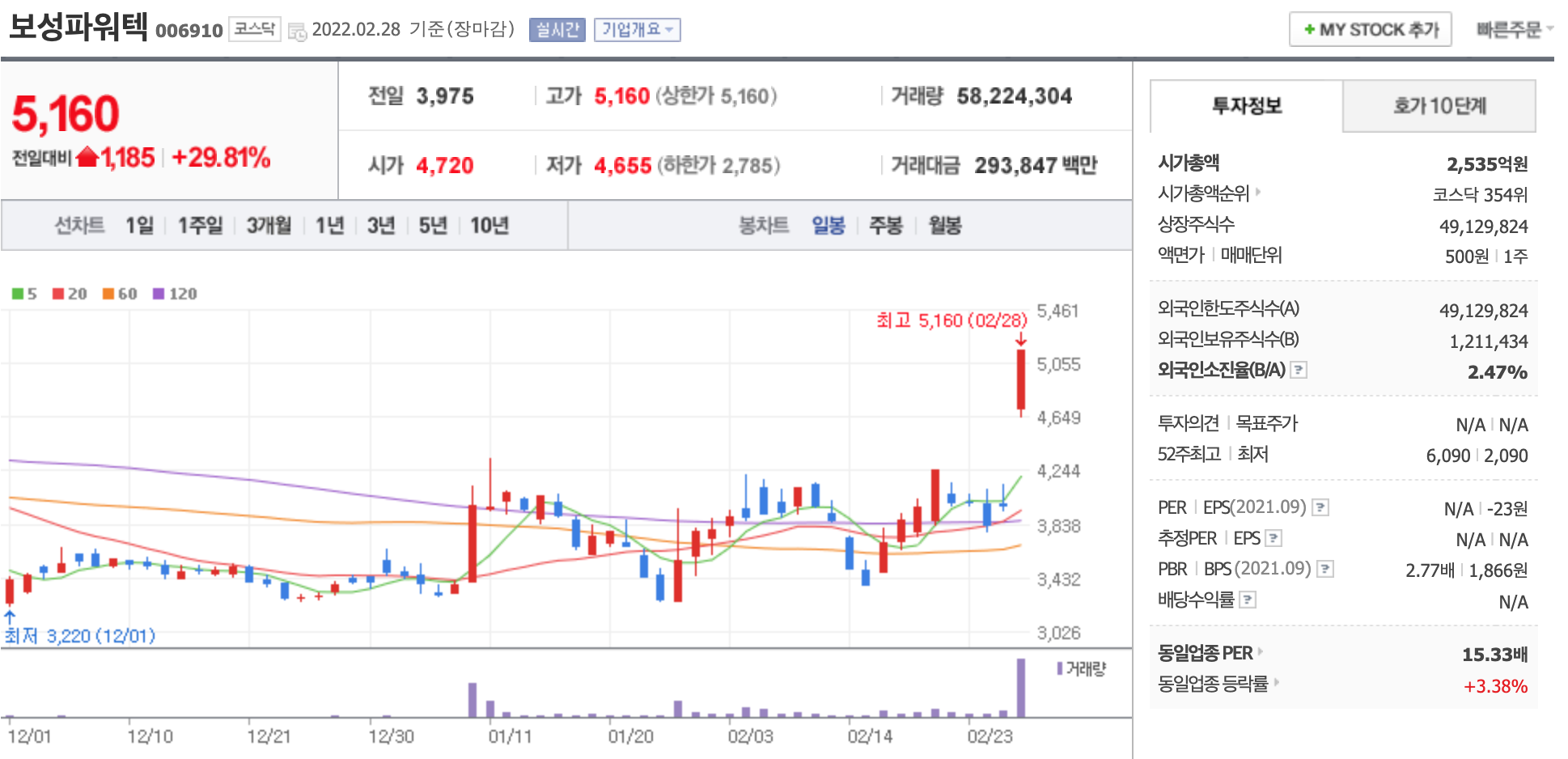Open help icon beside 추정PER EPS
Screen dimensions: 1568x759
click(x=1273, y=538)
